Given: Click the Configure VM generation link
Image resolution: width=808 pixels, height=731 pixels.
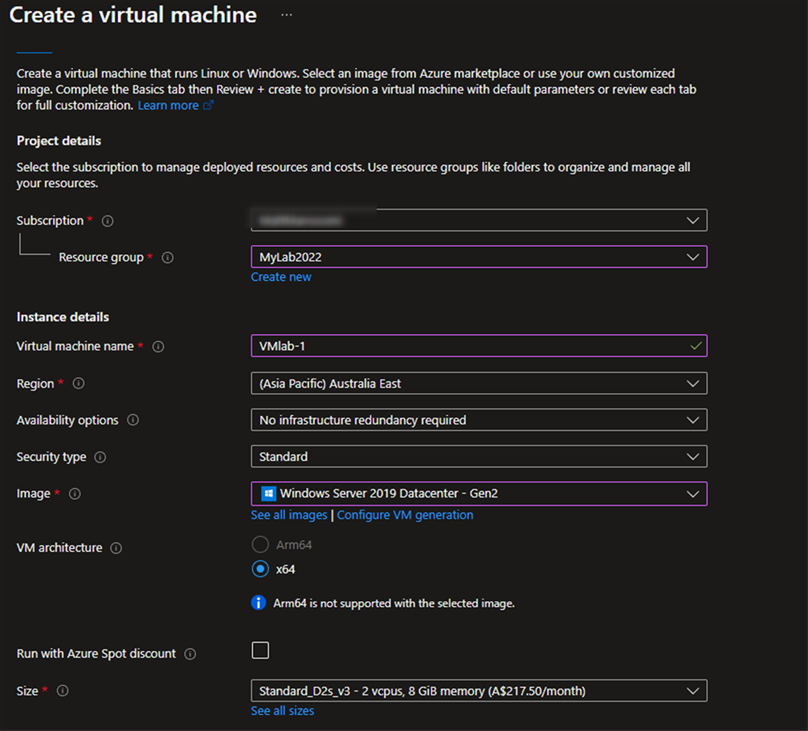Looking at the screenshot, I should pyautogui.click(x=405, y=515).
